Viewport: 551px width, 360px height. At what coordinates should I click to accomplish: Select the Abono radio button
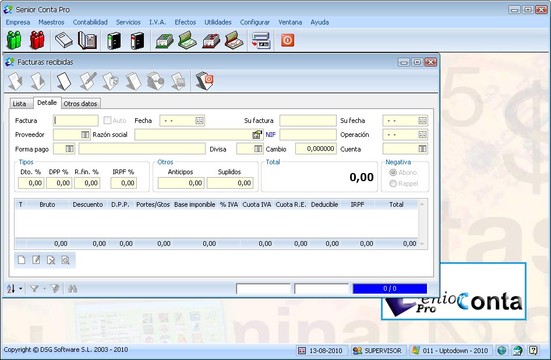click(x=393, y=173)
